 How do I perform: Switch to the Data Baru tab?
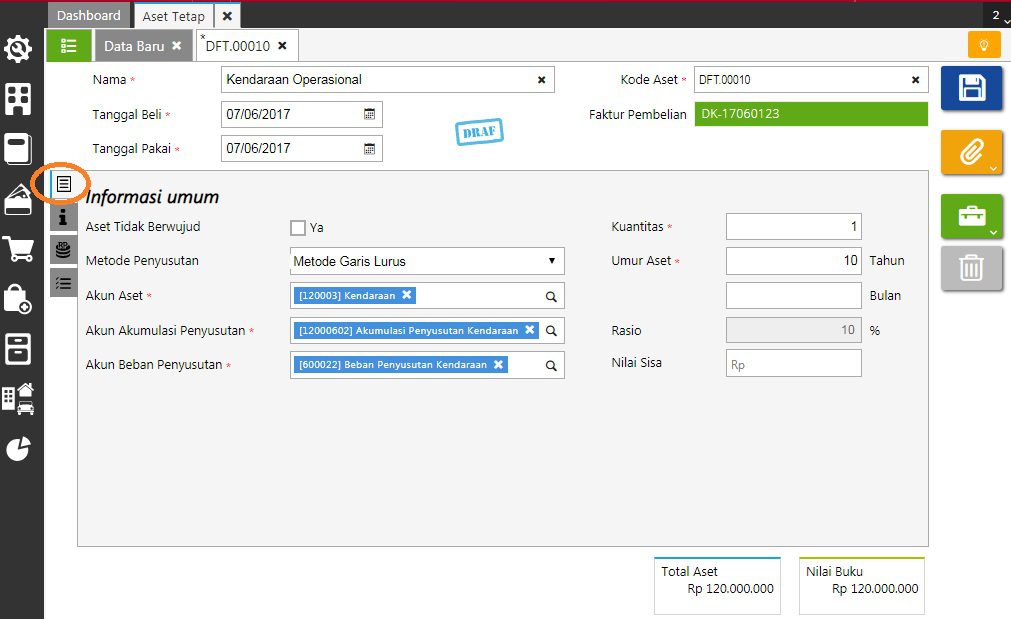click(133, 46)
